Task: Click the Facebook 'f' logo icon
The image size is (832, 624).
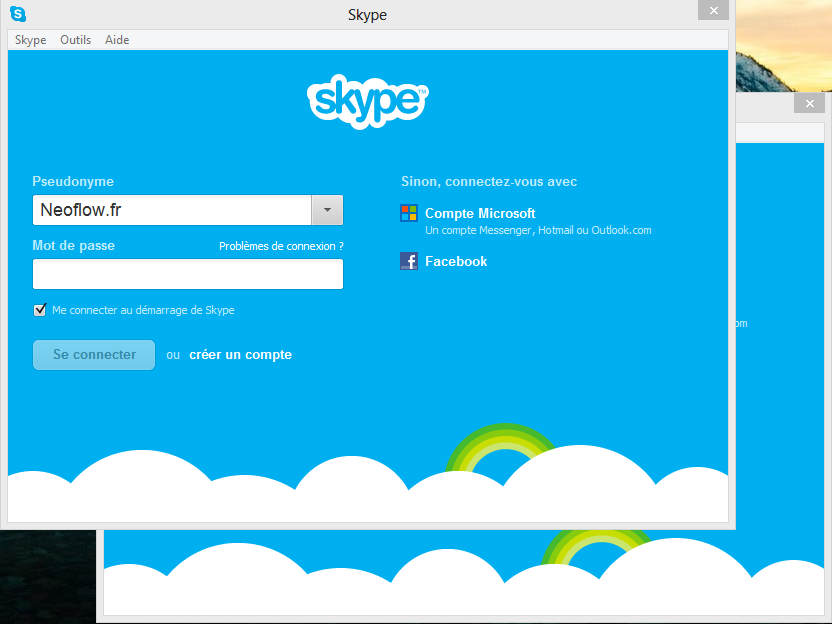Action: click(409, 261)
